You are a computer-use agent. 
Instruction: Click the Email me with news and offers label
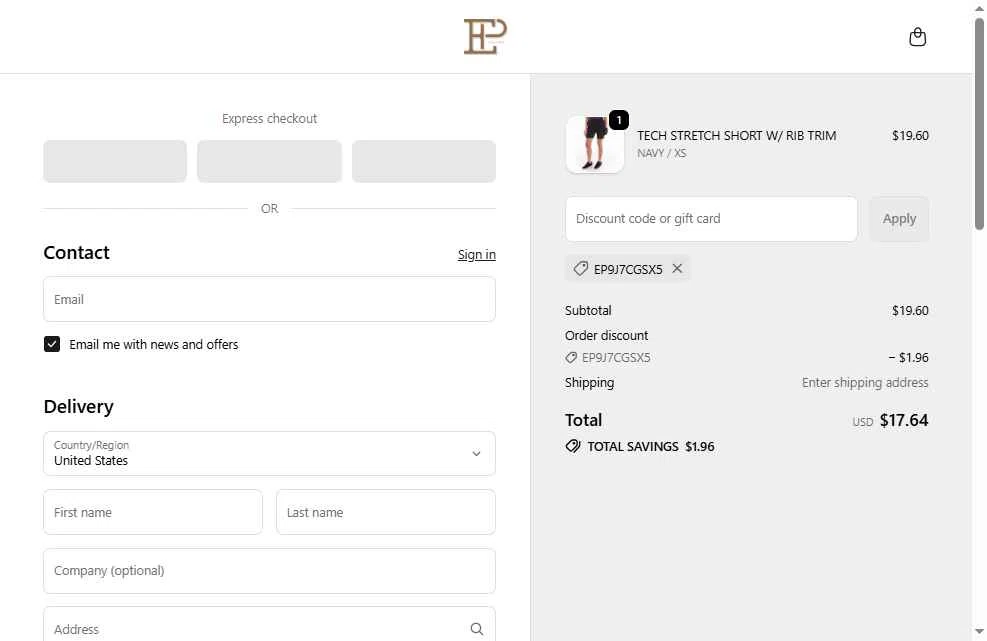pos(154,344)
